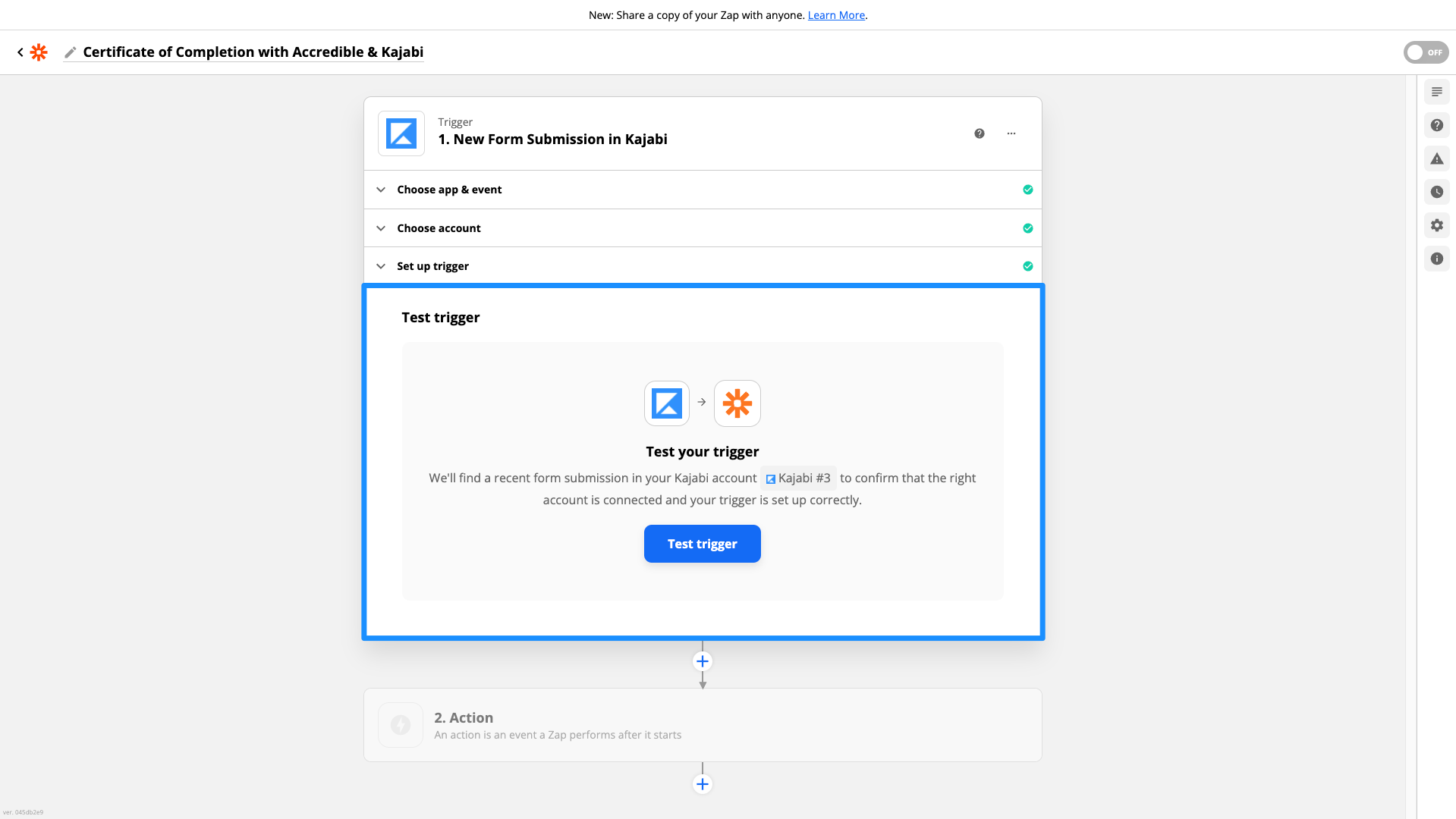Expand the Choose account section
Viewport: 1456px width, 819px height.
(x=703, y=228)
